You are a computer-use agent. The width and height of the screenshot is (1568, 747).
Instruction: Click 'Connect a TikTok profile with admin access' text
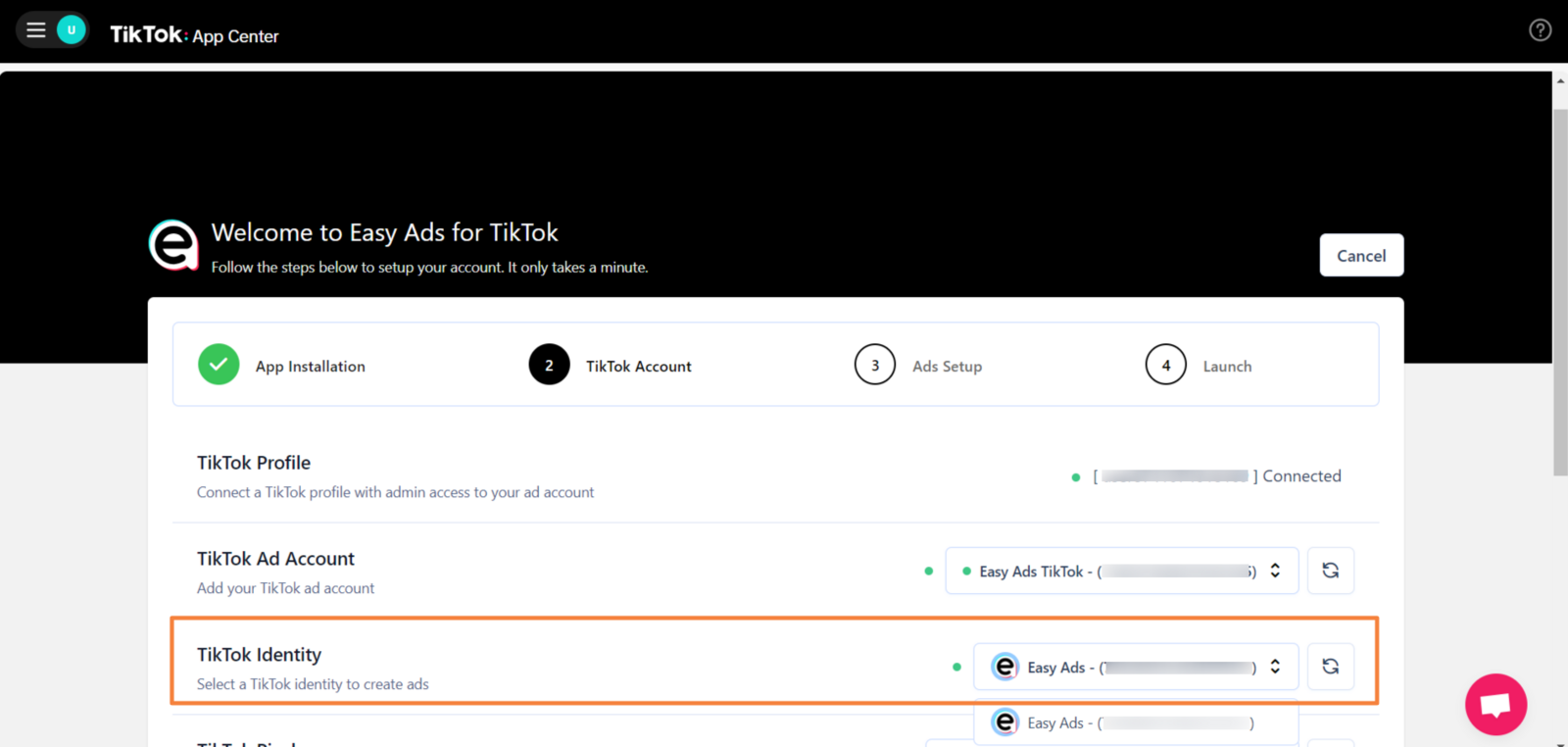click(395, 492)
